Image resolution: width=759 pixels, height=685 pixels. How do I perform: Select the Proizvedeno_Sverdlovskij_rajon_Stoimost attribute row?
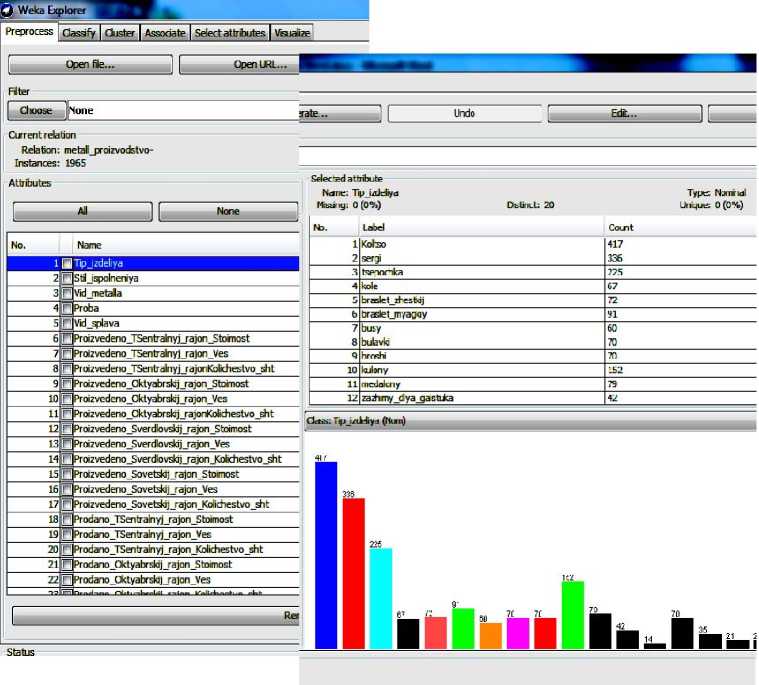click(x=153, y=429)
